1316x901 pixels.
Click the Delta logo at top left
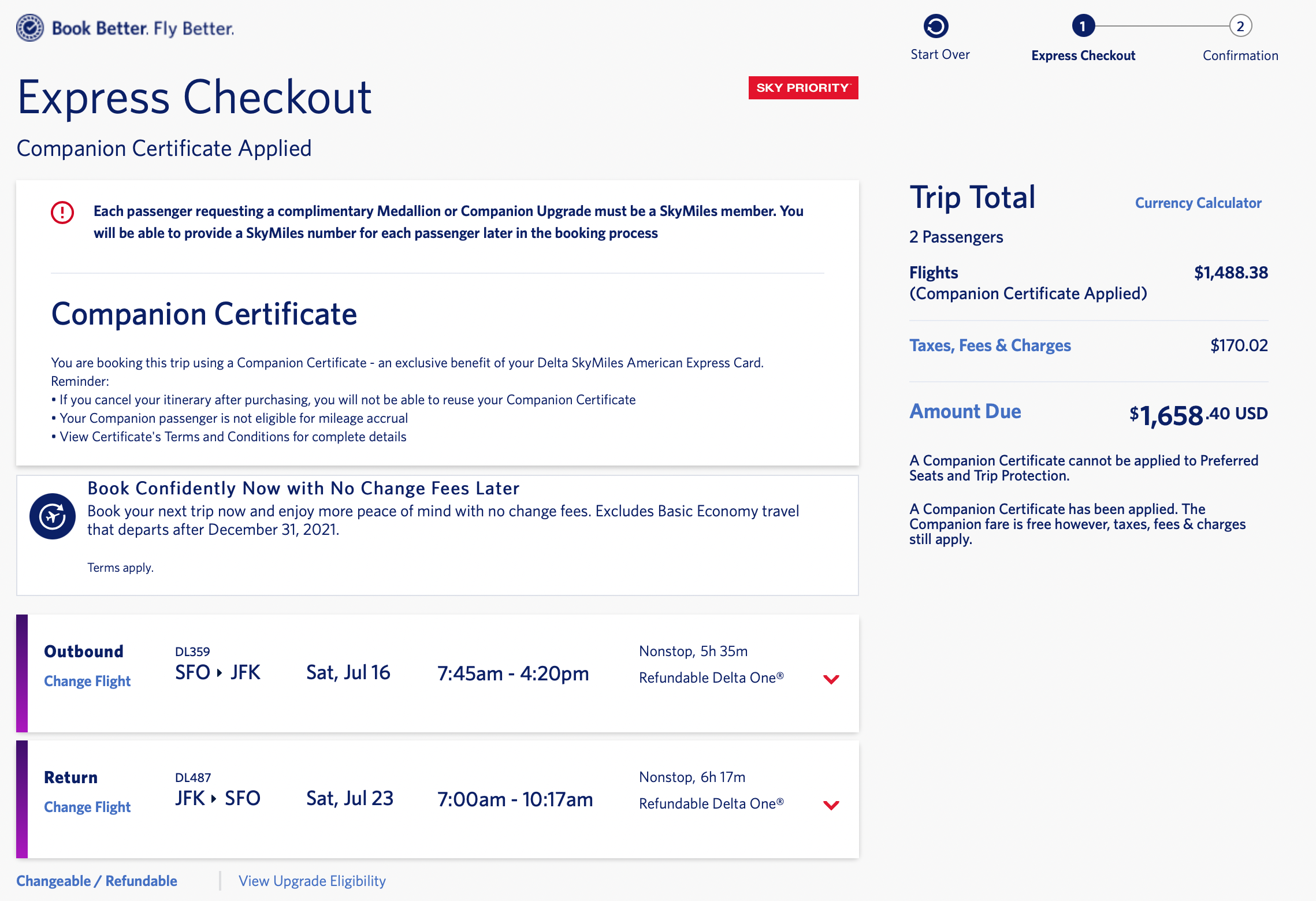point(30,27)
